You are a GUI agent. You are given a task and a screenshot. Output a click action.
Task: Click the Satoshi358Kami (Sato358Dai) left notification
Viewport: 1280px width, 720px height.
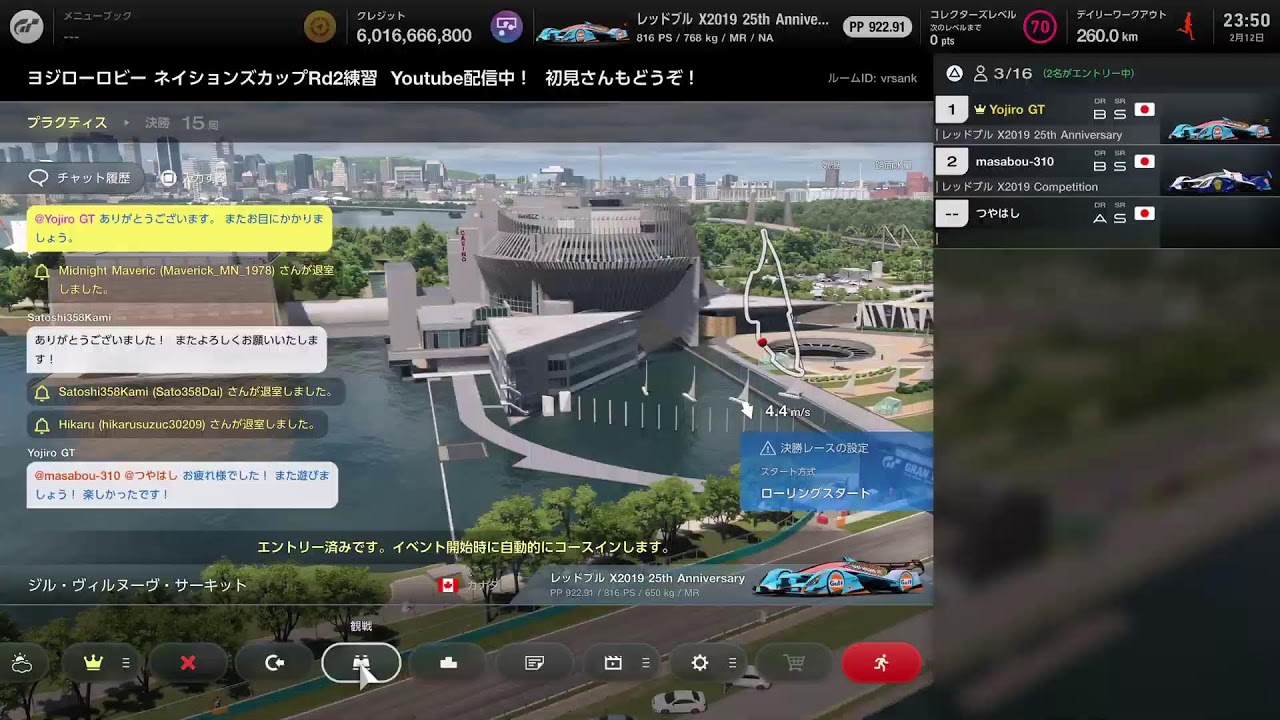pyautogui.click(x=186, y=392)
